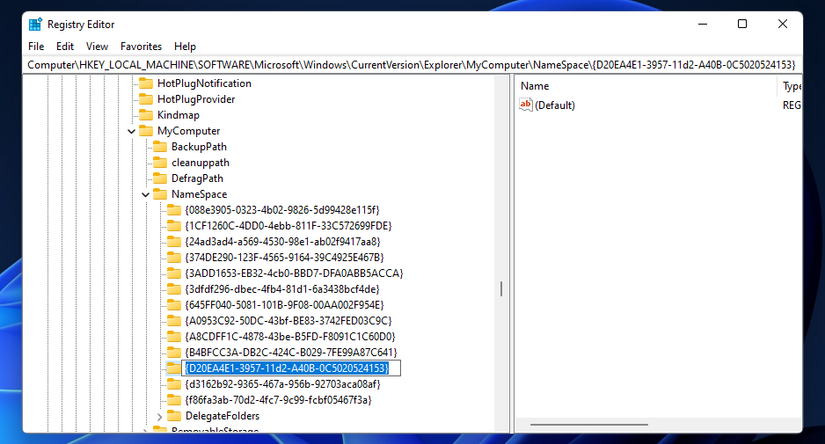Click the NameSpace folder icon

click(x=160, y=194)
